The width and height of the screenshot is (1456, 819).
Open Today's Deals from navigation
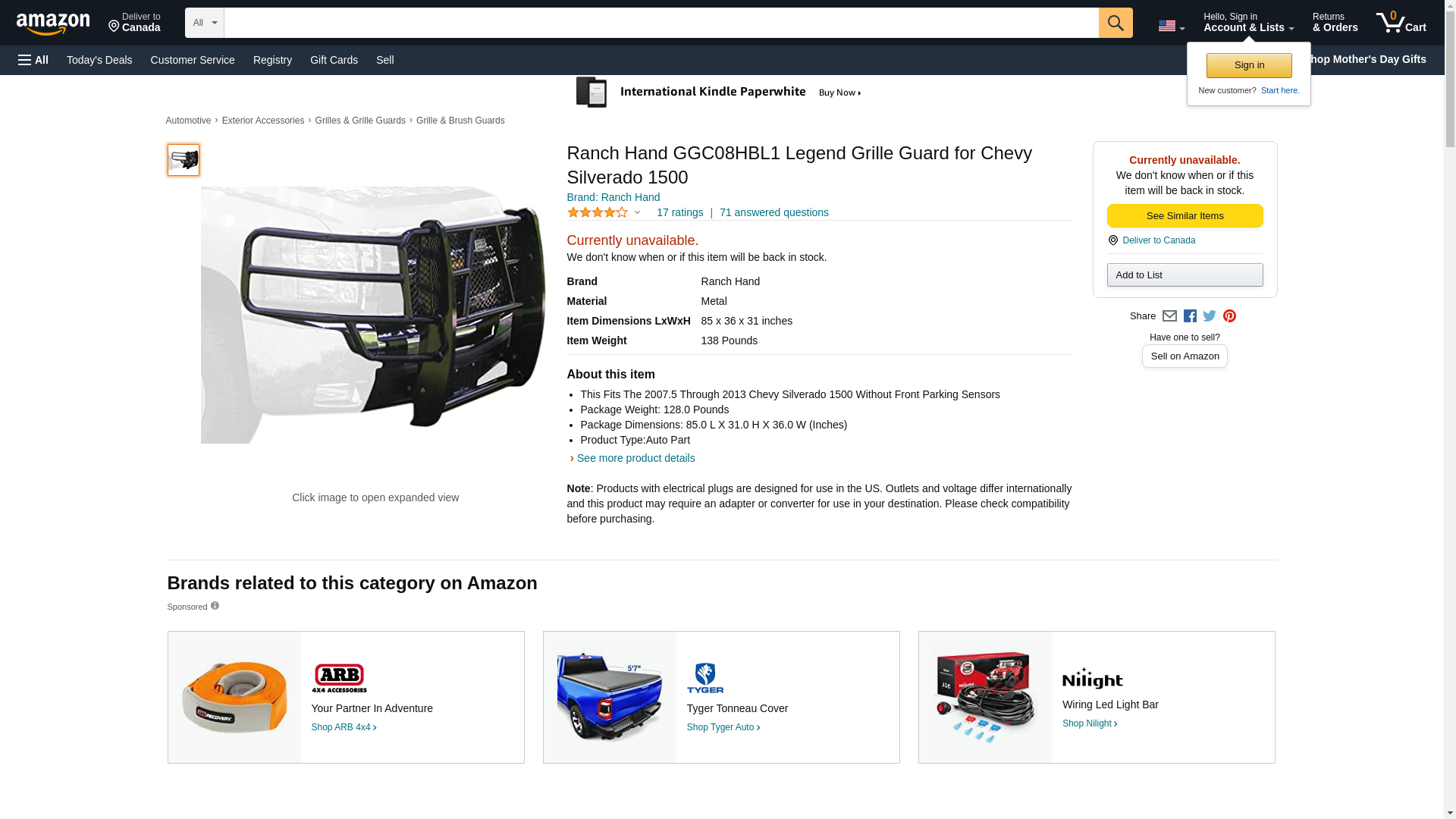pyautogui.click(x=99, y=60)
